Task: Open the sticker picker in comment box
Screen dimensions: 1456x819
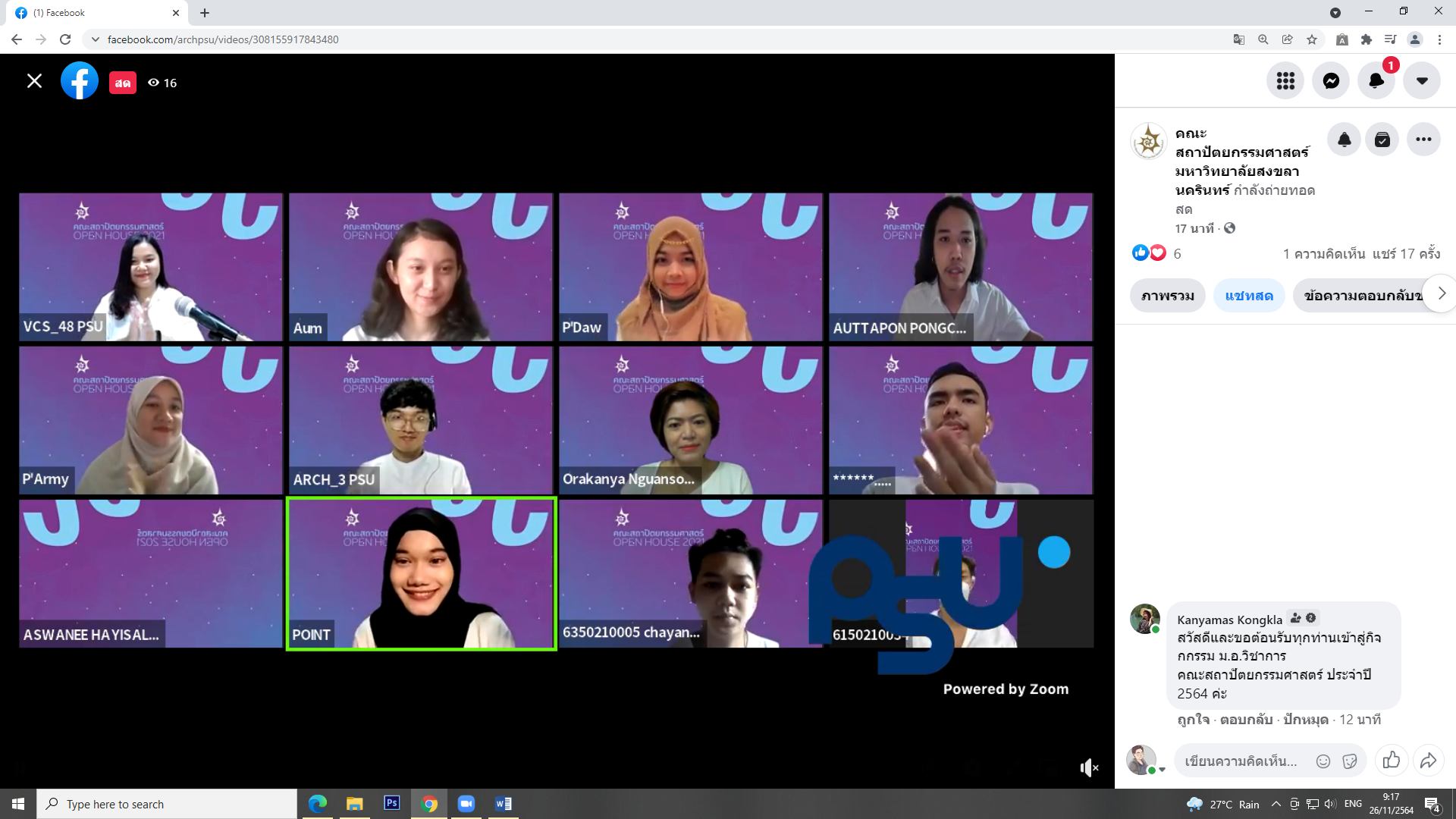Action: (x=1350, y=761)
